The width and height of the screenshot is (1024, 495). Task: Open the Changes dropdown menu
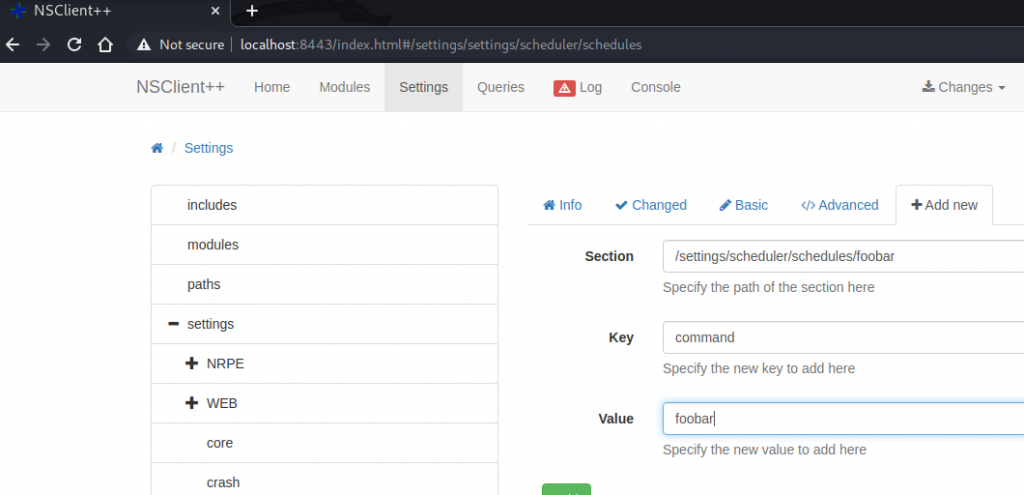pyautogui.click(x=963, y=87)
